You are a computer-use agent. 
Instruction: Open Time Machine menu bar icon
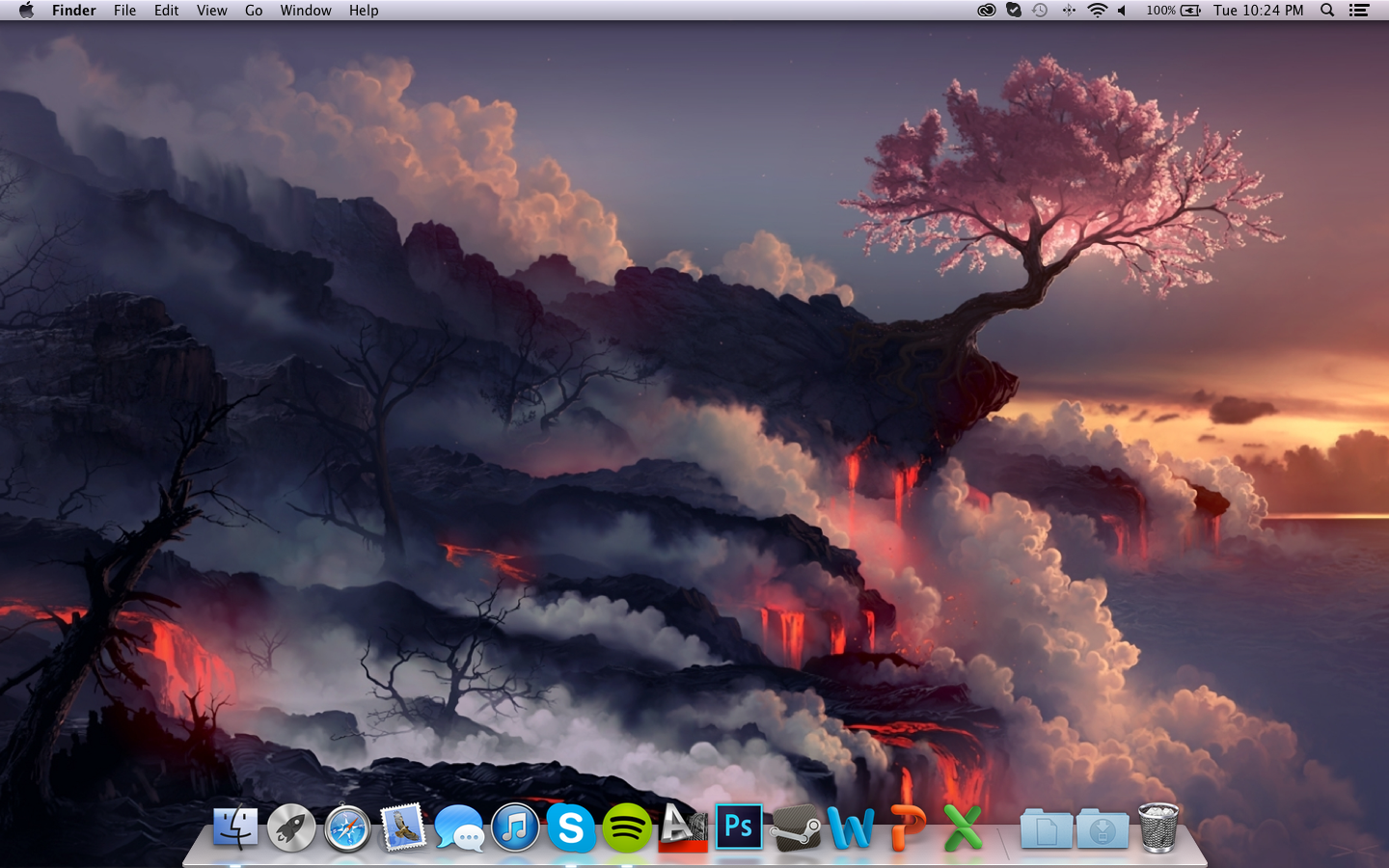(x=1040, y=11)
